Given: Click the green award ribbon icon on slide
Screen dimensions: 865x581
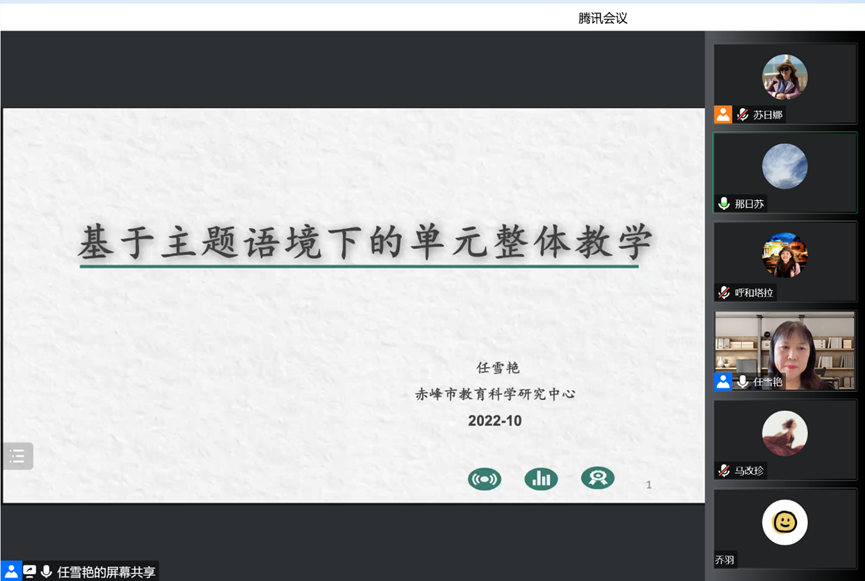Looking at the screenshot, I should pos(598,478).
